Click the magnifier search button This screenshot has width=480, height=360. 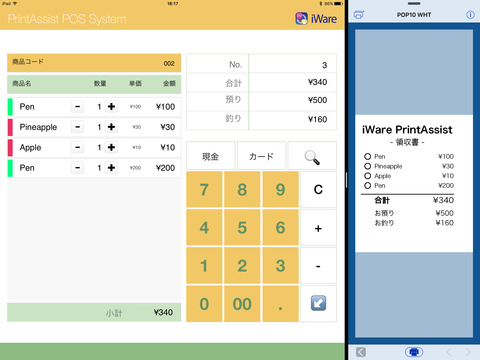pos(312,156)
